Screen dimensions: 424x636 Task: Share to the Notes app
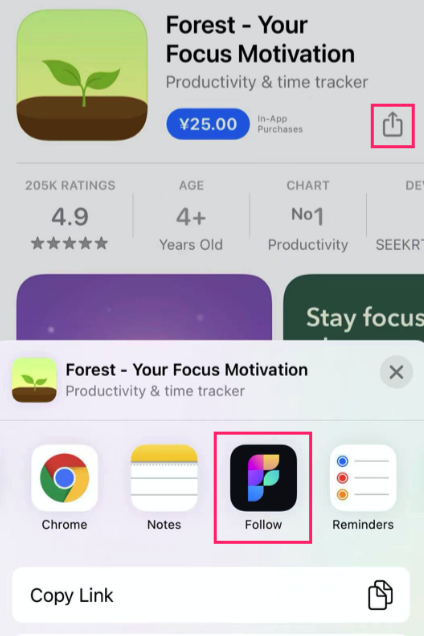[x=164, y=478]
